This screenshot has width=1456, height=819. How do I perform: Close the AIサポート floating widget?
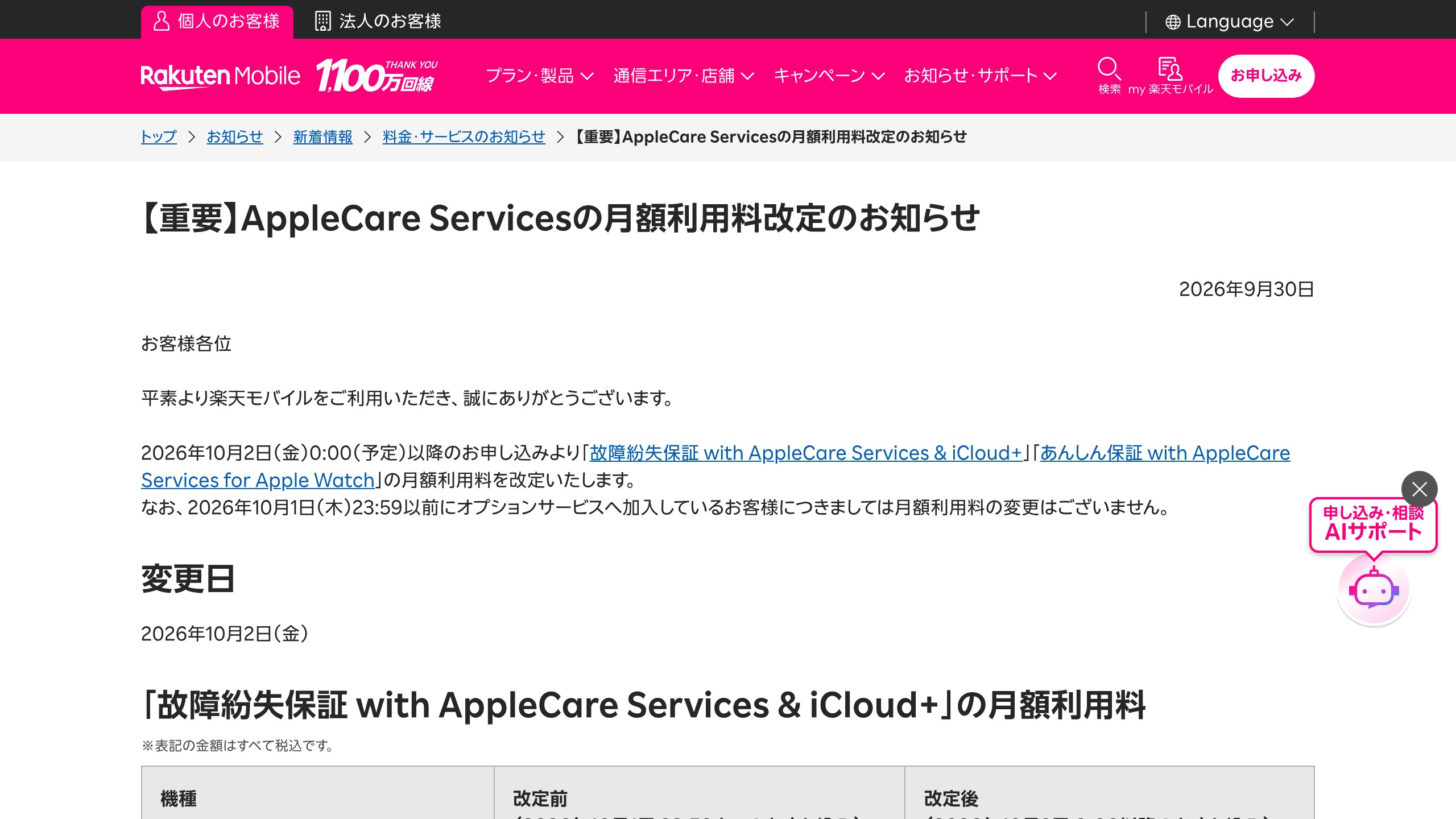(1419, 489)
